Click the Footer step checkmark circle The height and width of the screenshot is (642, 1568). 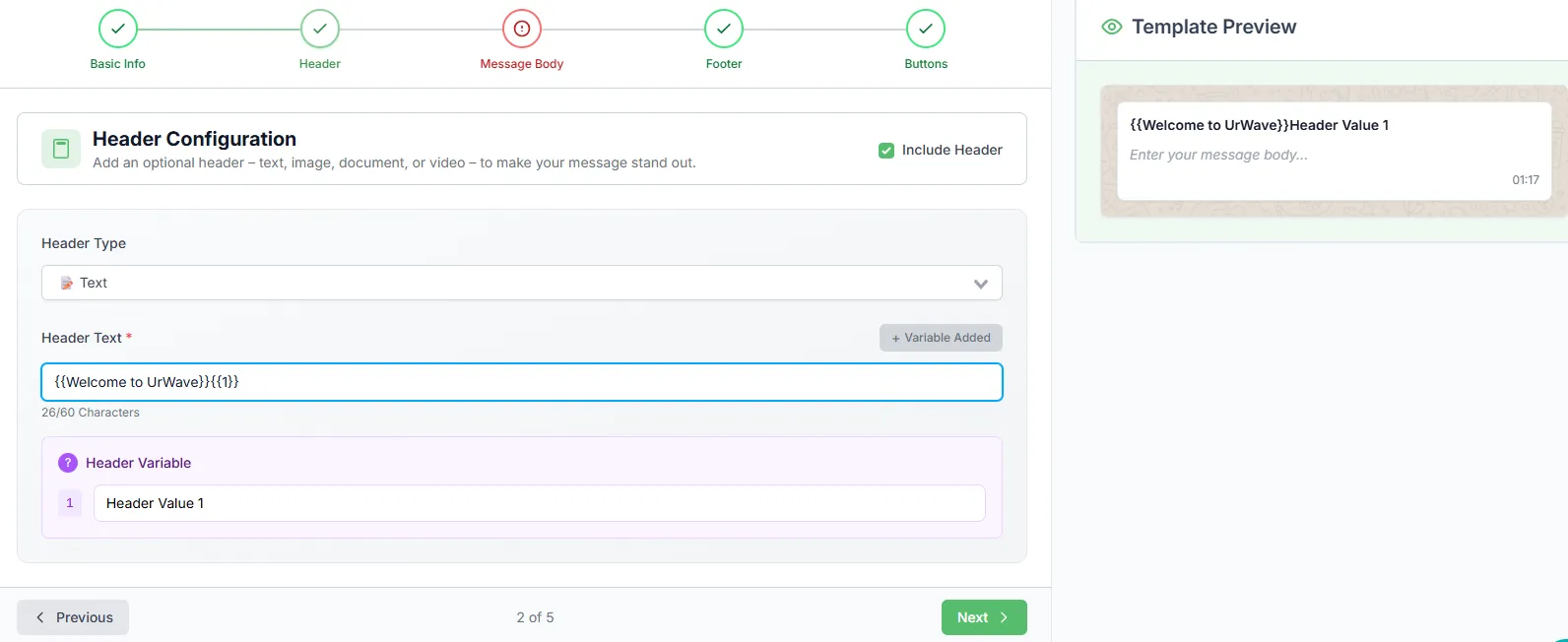click(x=724, y=29)
